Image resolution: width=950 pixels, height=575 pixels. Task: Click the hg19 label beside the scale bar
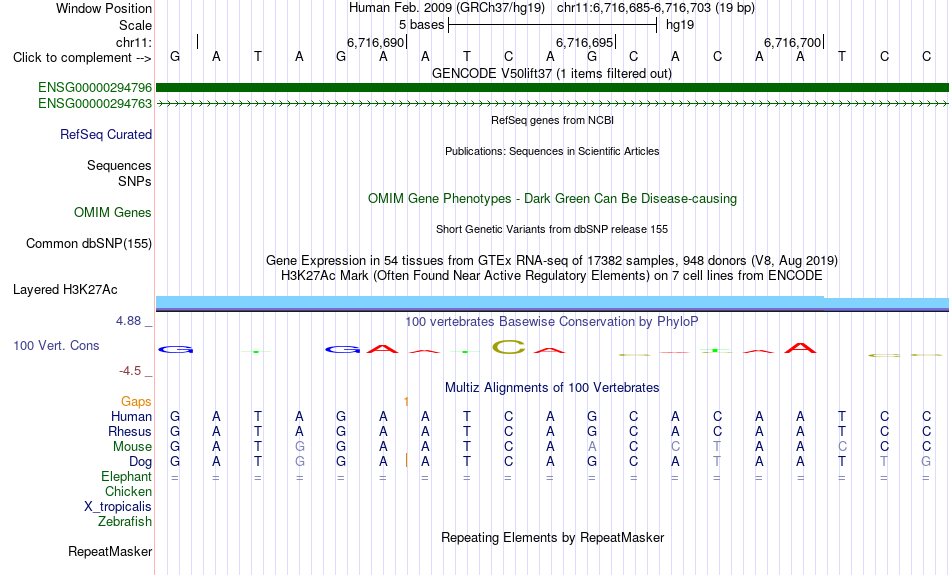pos(680,25)
